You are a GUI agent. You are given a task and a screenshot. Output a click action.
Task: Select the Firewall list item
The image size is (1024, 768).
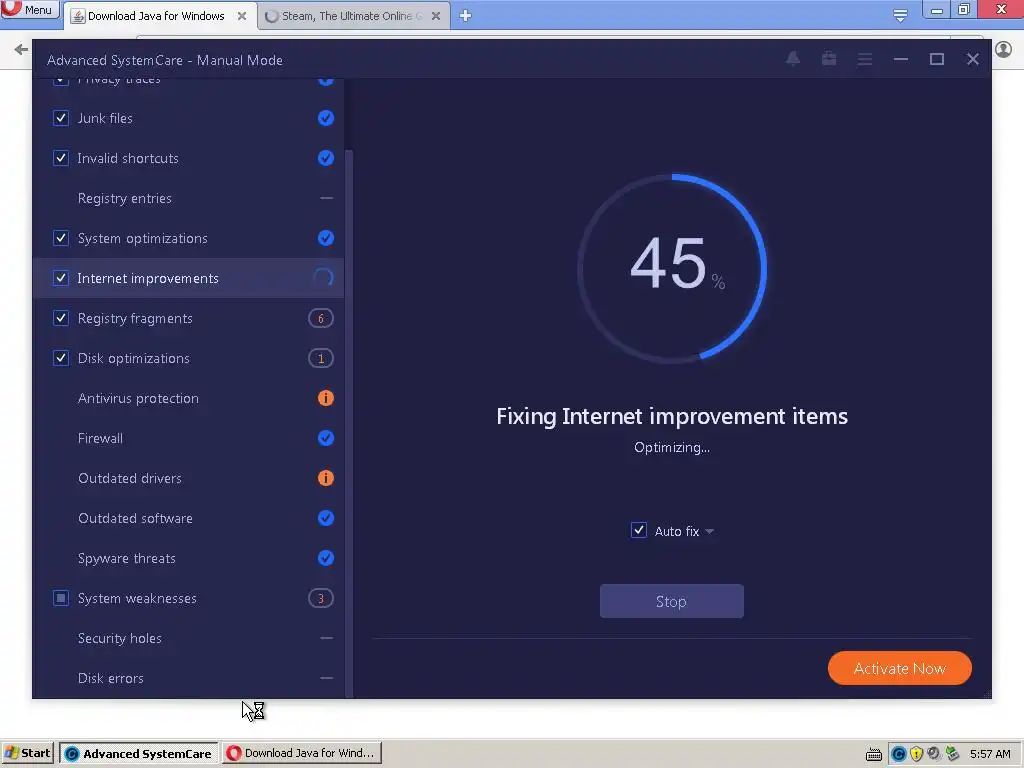click(x=189, y=438)
